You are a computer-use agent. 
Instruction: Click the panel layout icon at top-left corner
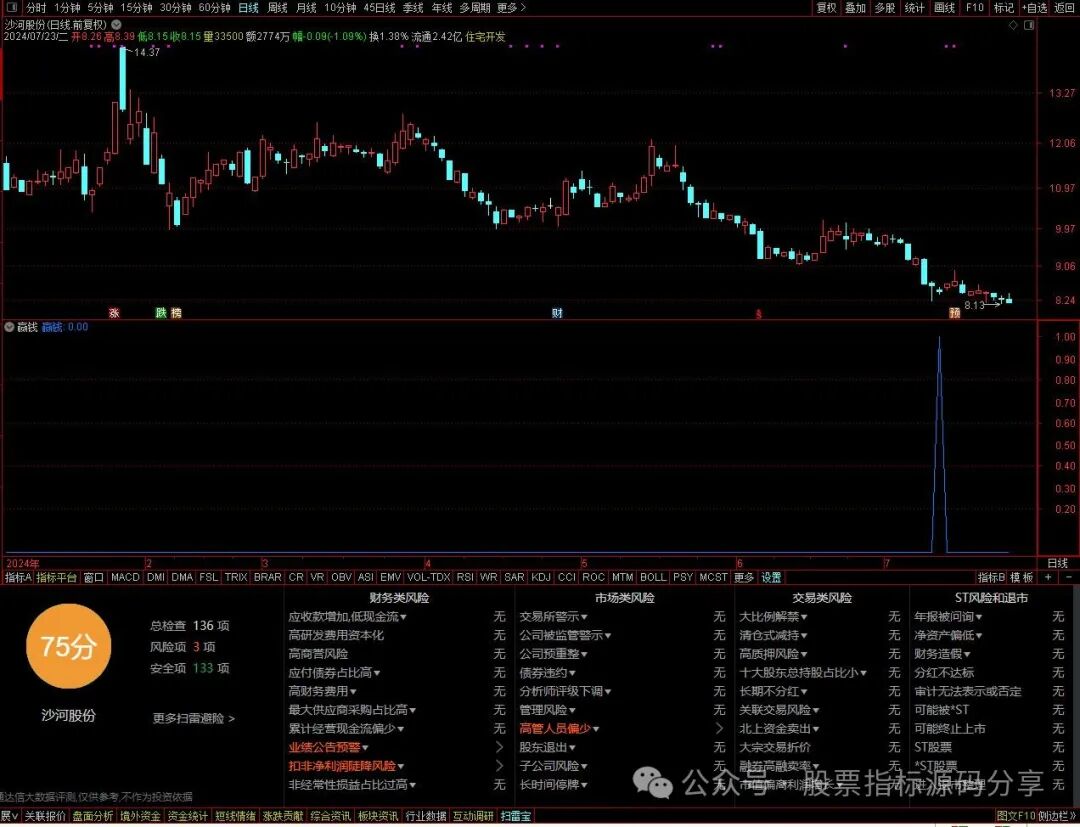[12, 8]
